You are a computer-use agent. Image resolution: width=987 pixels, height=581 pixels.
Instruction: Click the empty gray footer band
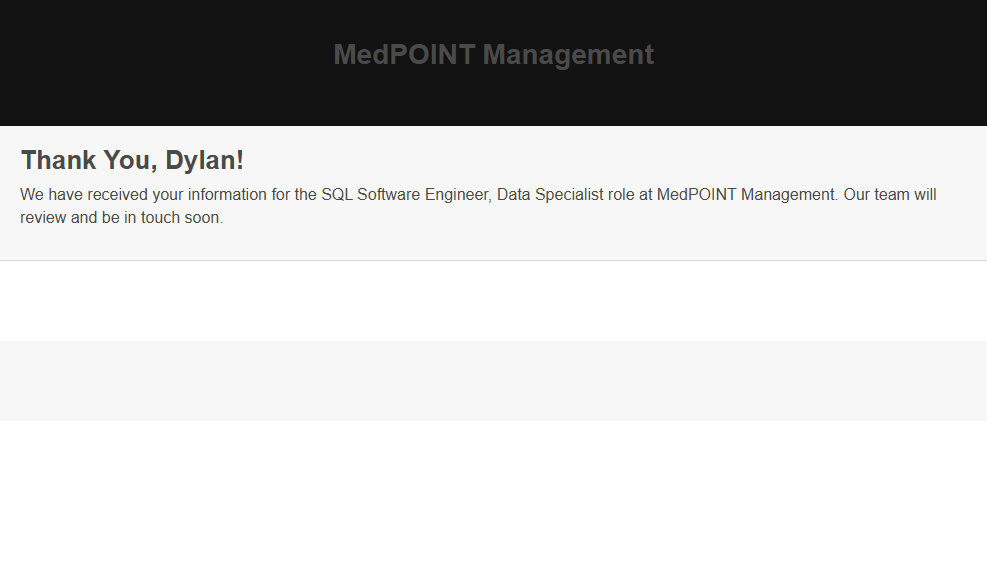click(x=493, y=381)
